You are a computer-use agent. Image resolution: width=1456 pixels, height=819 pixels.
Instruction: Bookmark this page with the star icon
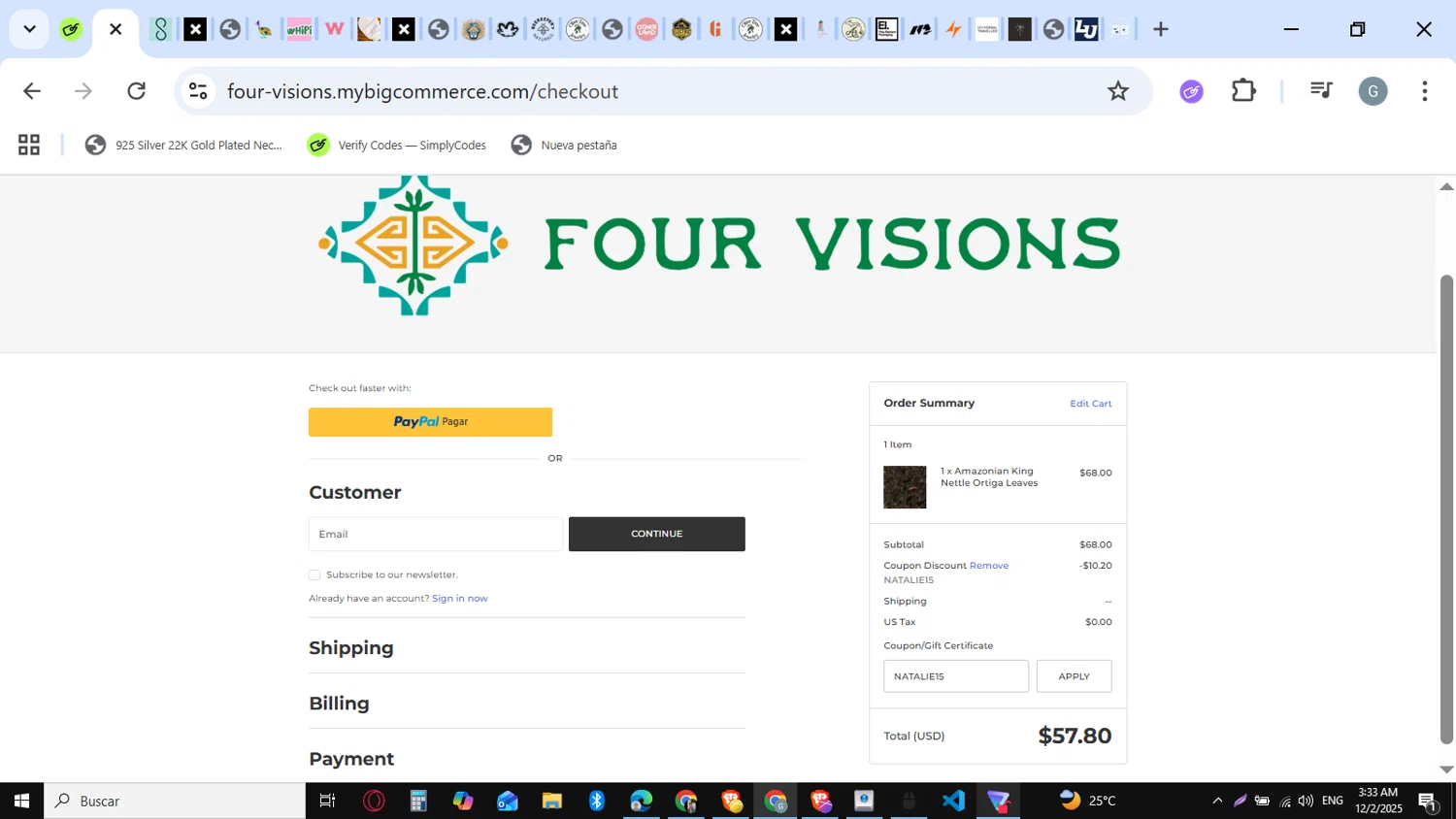(x=1118, y=91)
